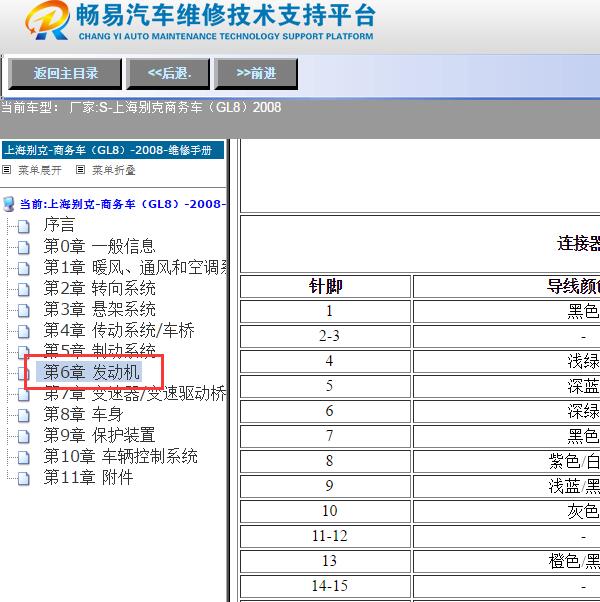Click the page icon next to 第2章 转向系统
This screenshot has height=602, width=600.
click(24, 290)
